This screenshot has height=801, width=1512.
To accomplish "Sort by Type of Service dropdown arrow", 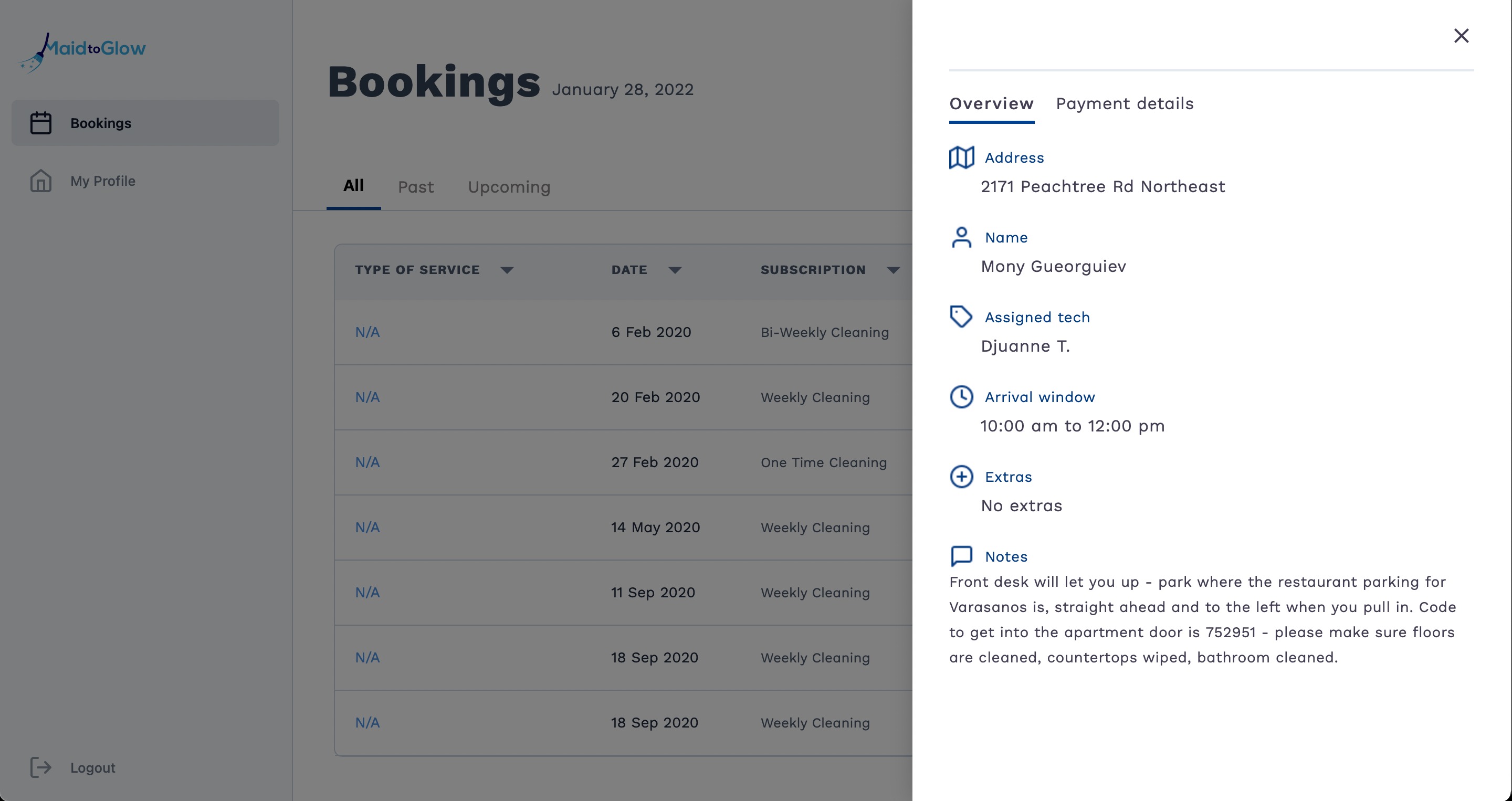I will 507,270.
